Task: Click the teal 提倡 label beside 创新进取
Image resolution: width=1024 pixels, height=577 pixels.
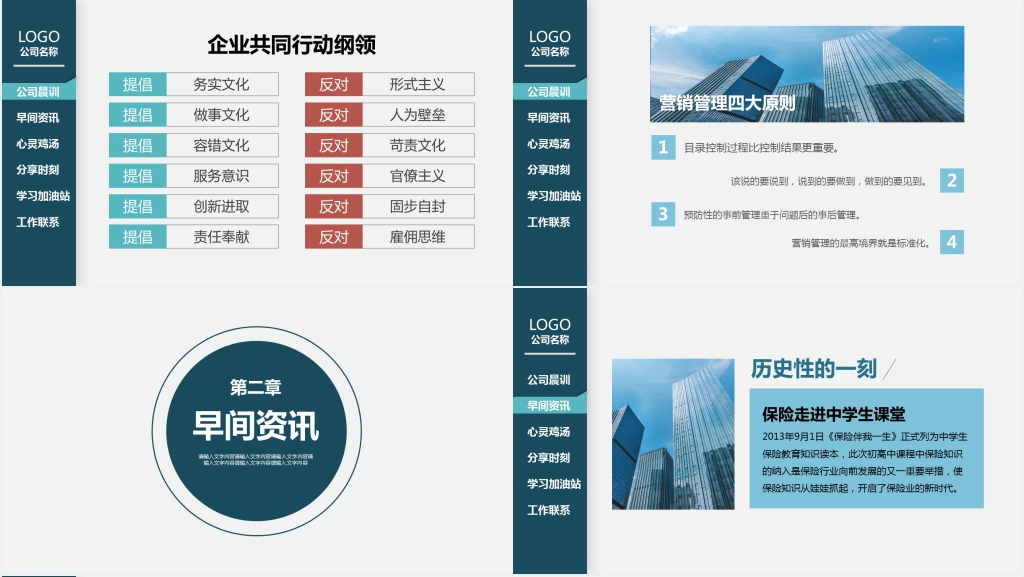Action: (137, 207)
